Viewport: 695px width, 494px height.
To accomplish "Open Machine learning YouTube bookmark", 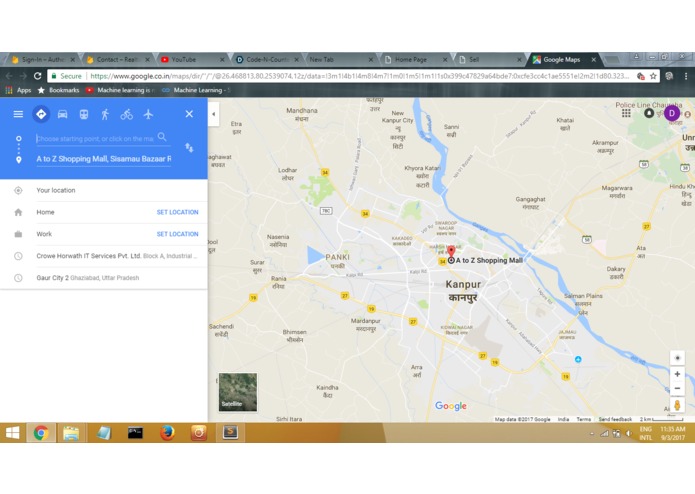I will 120,90.
